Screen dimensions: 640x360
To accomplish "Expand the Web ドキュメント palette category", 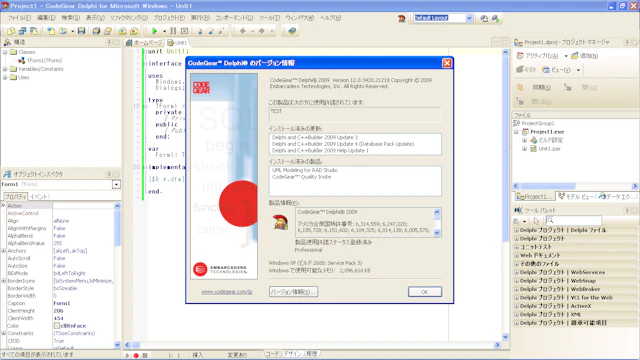I will (x=516, y=256).
